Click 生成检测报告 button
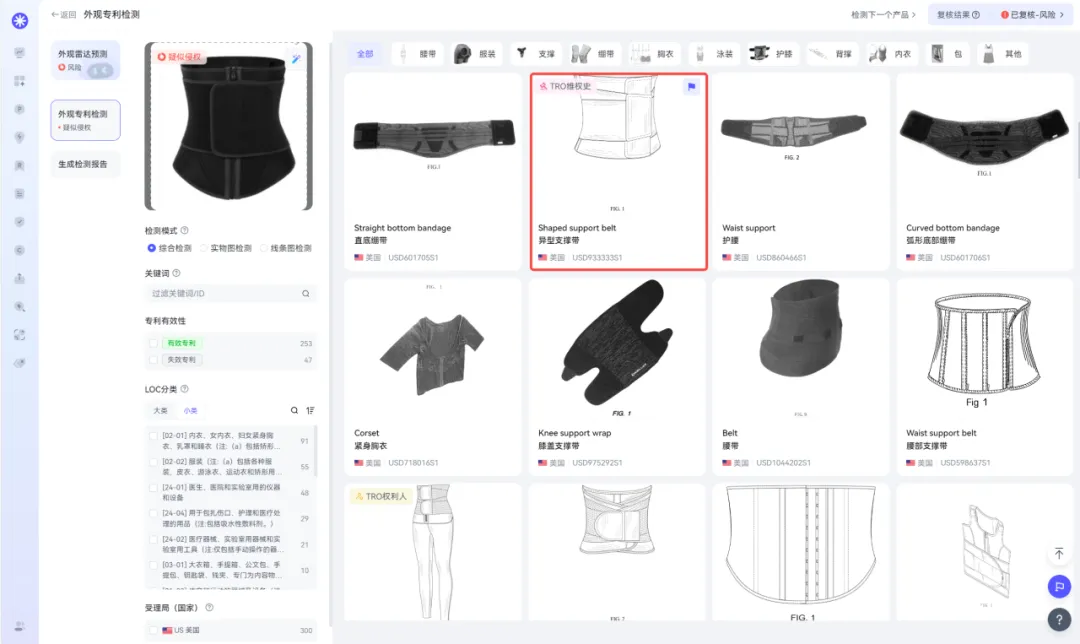 pos(85,164)
